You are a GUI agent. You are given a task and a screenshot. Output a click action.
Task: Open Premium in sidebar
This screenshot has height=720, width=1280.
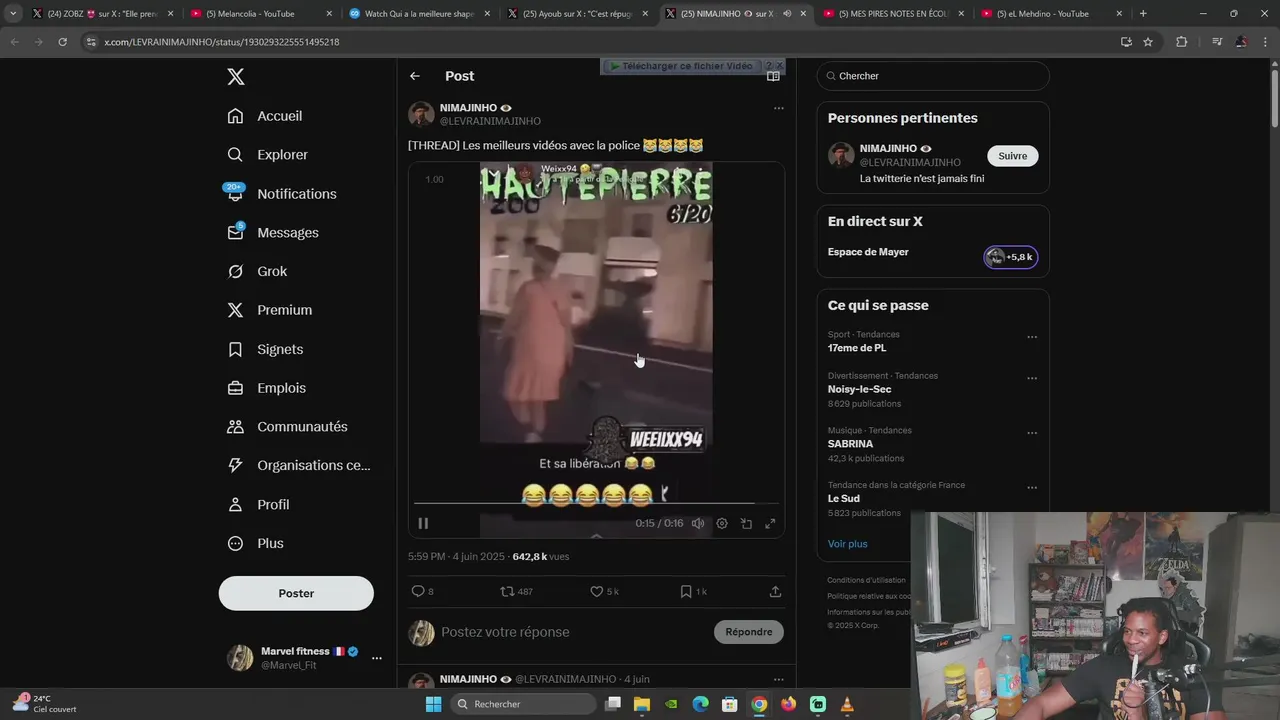pyautogui.click(x=270, y=310)
